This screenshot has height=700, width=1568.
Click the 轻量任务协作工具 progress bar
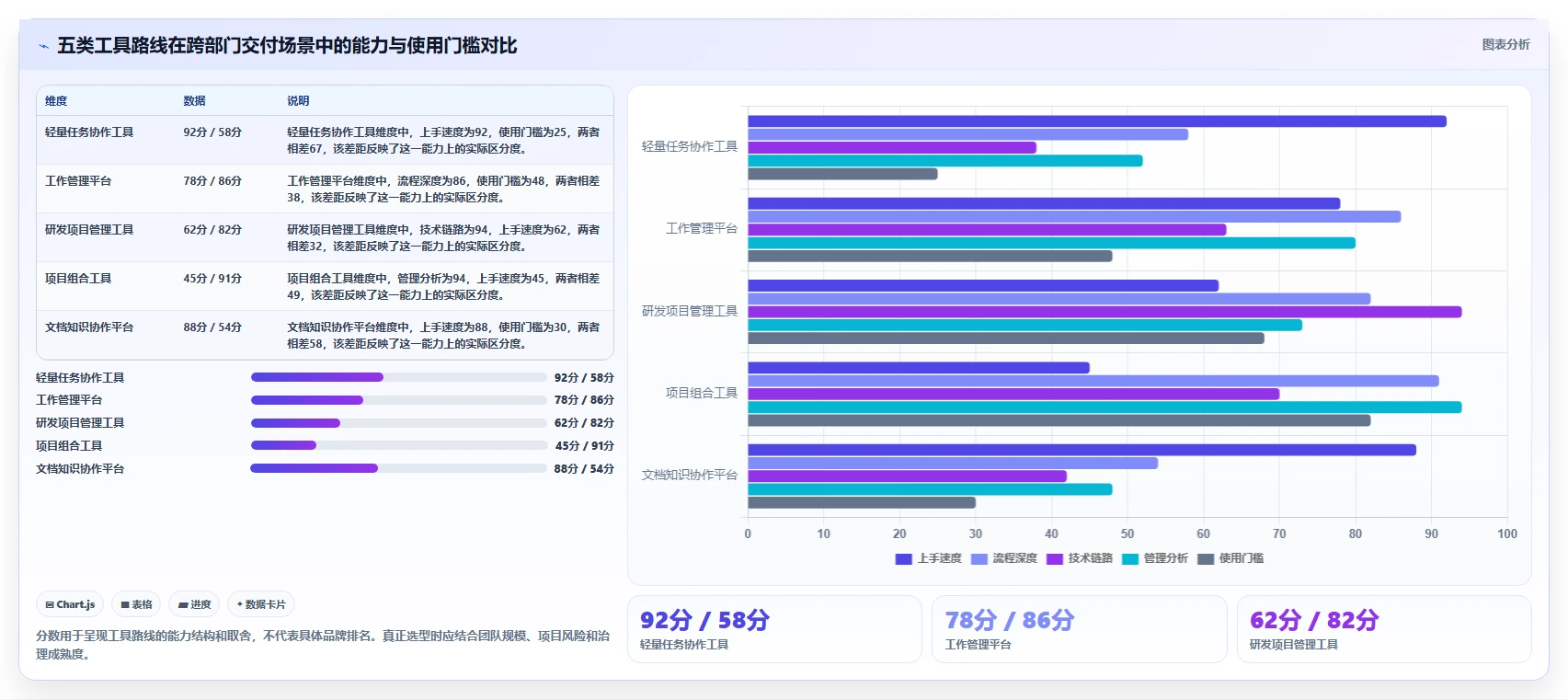[399, 377]
